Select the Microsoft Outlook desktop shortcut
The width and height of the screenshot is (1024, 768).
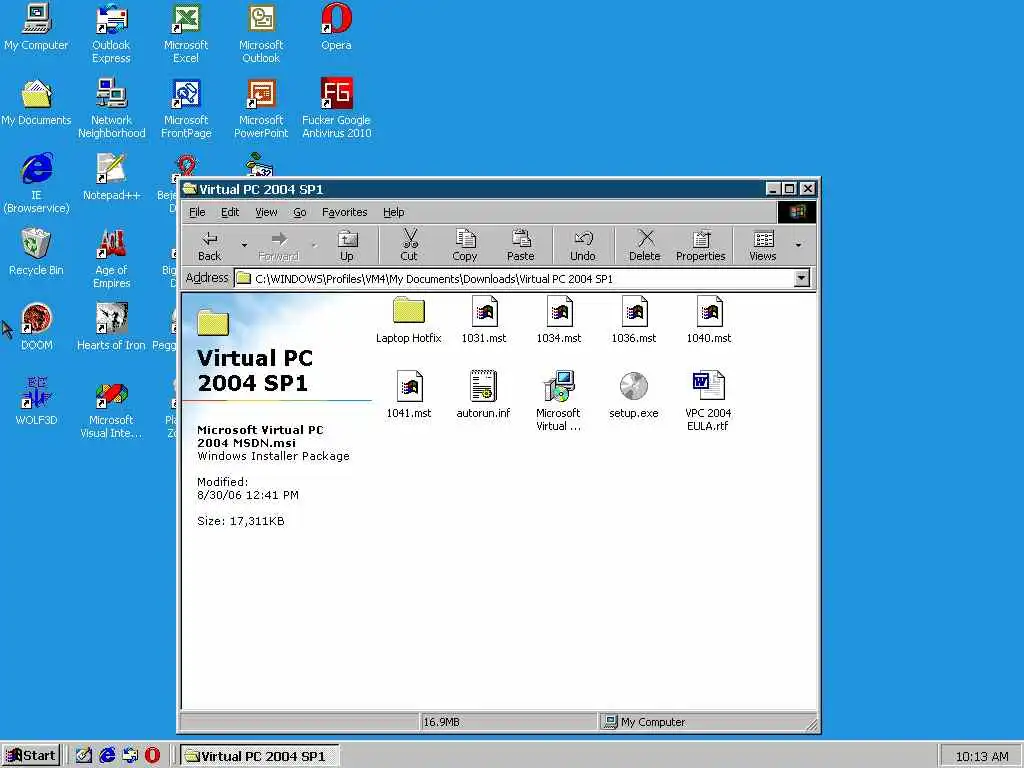[261, 34]
